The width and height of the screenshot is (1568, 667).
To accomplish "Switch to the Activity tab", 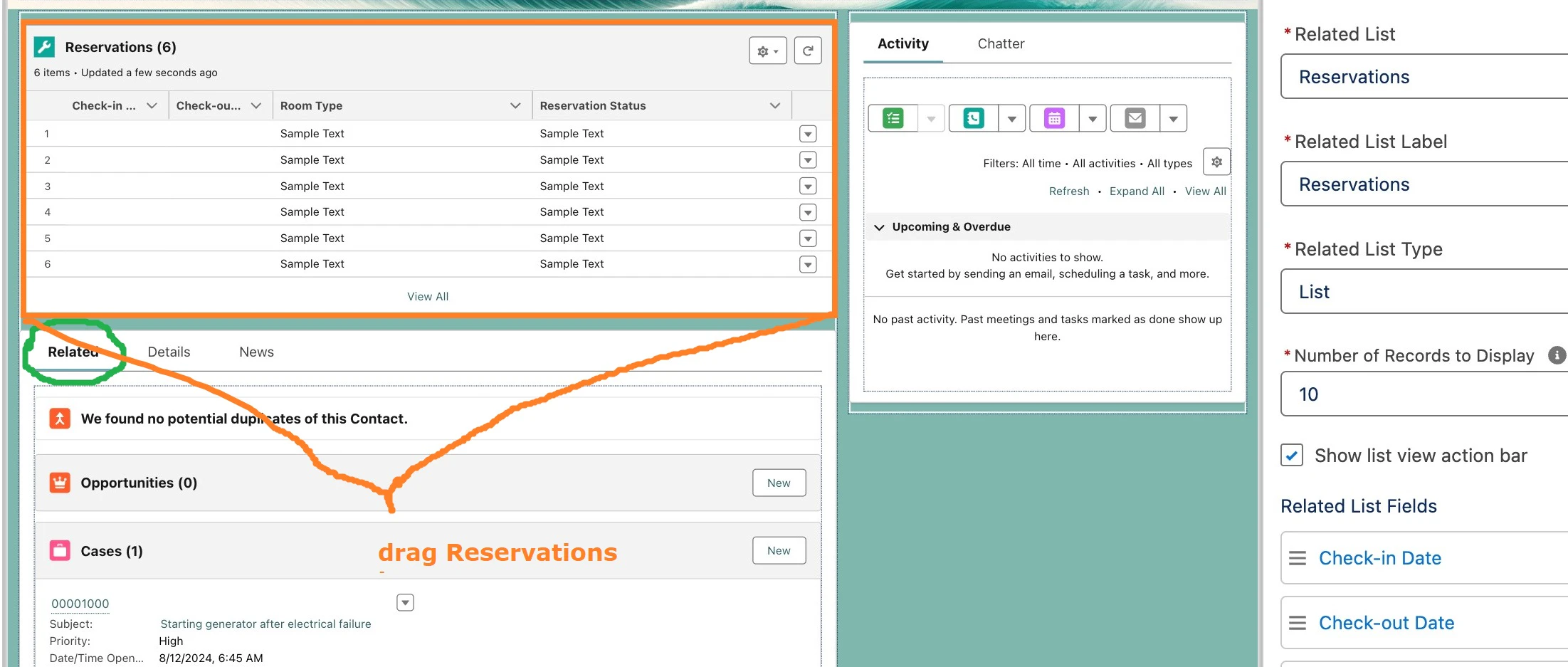I will coord(903,43).
